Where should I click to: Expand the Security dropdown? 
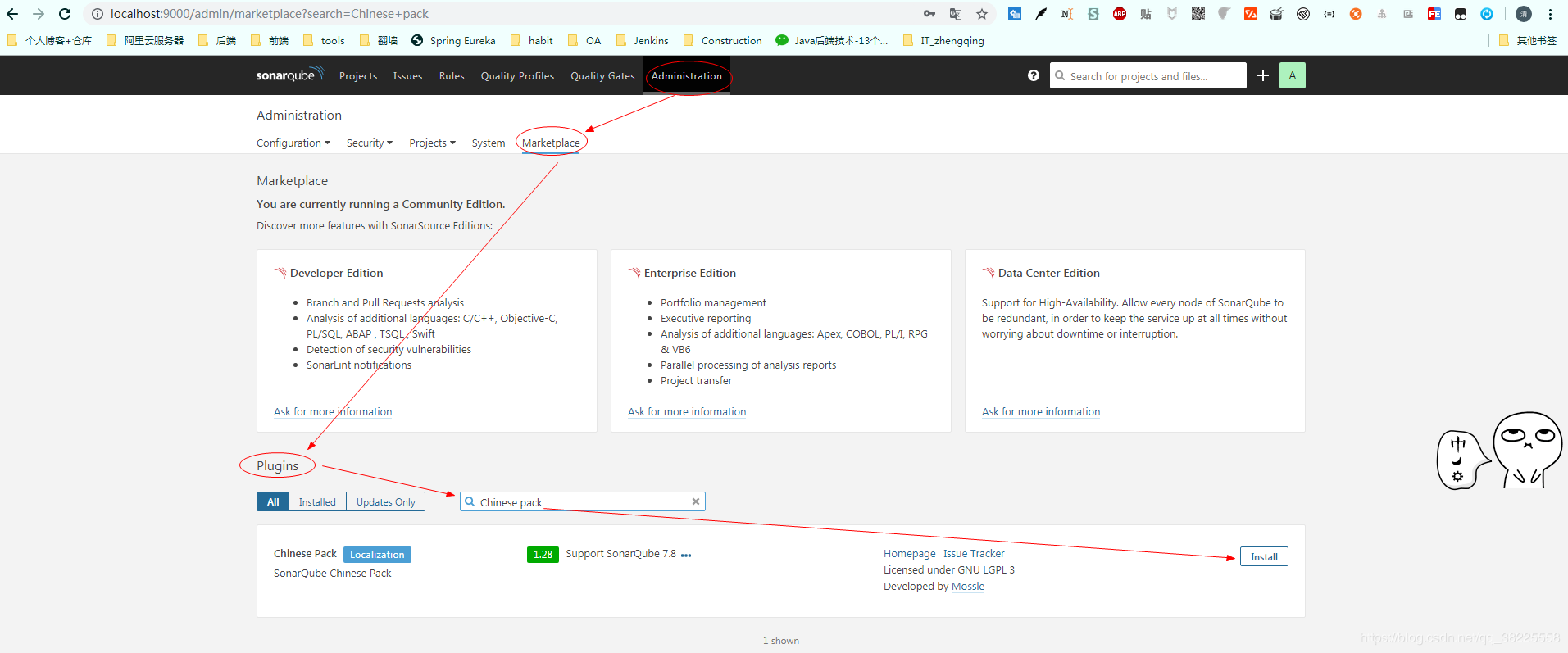(x=370, y=143)
